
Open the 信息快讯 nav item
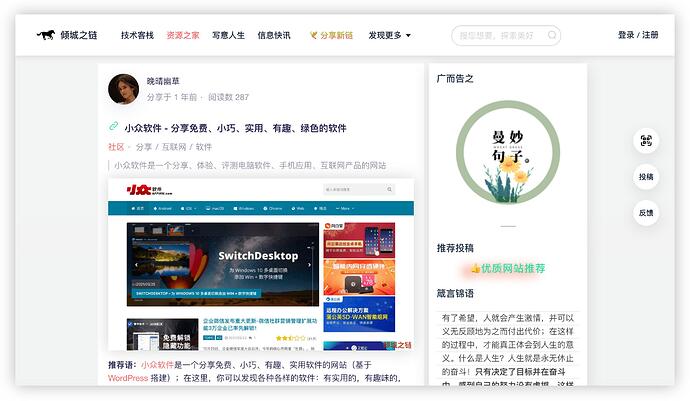pos(274,35)
